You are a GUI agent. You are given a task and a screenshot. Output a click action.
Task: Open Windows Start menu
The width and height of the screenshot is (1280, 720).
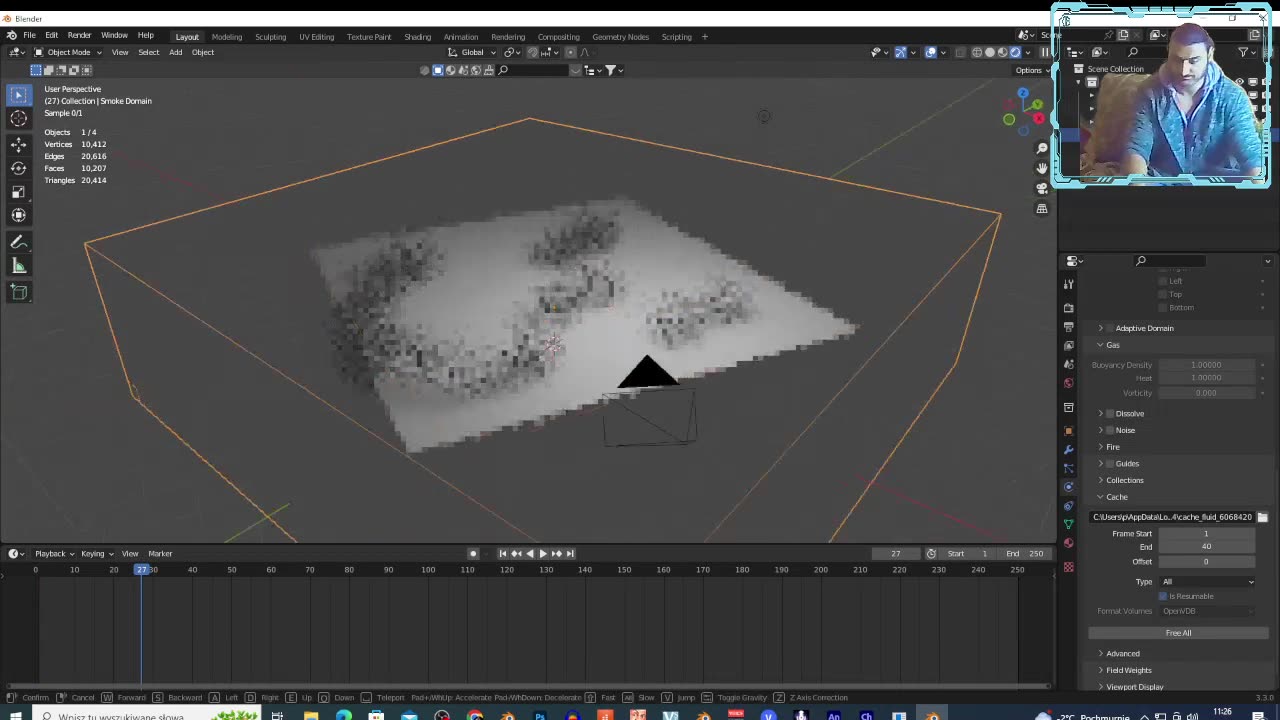coord(15,715)
